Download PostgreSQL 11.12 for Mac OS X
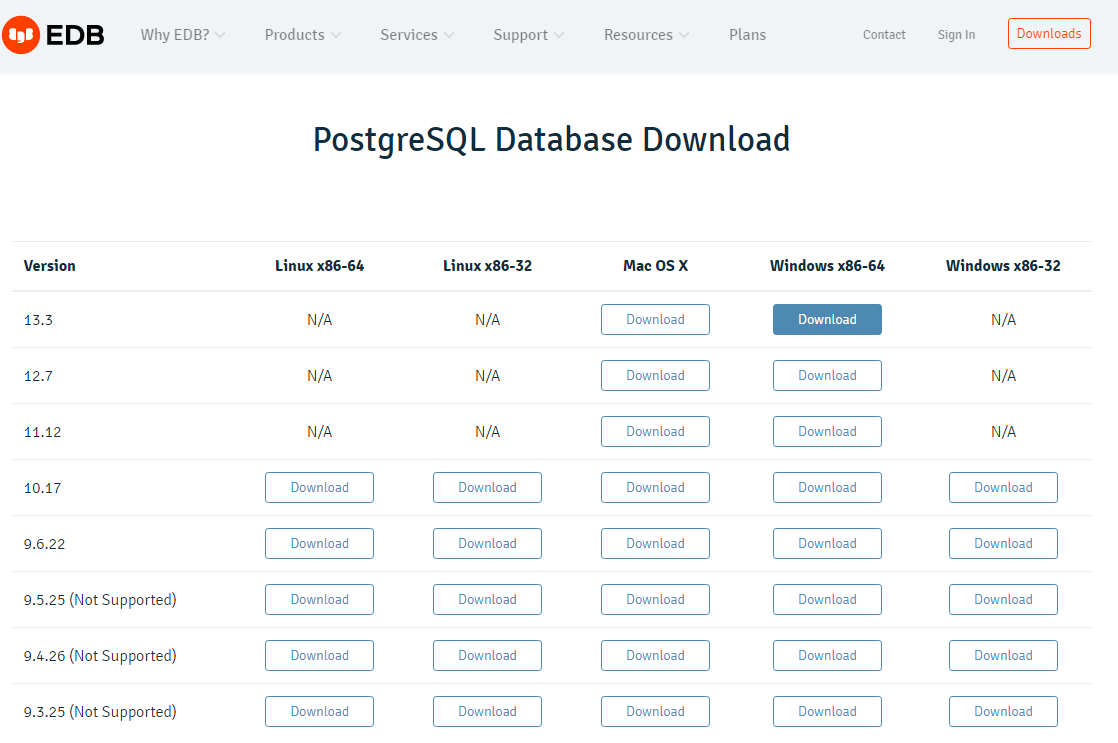The height and width of the screenshot is (743, 1118). tap(655, 431)
